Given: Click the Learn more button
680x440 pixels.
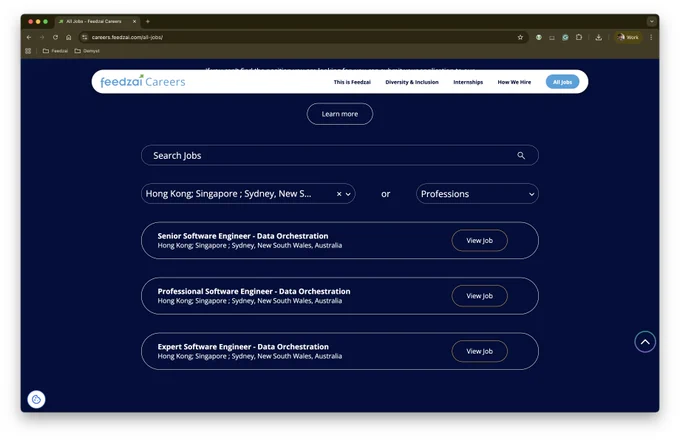Looking at the screenshot, I should click(340, 114).
